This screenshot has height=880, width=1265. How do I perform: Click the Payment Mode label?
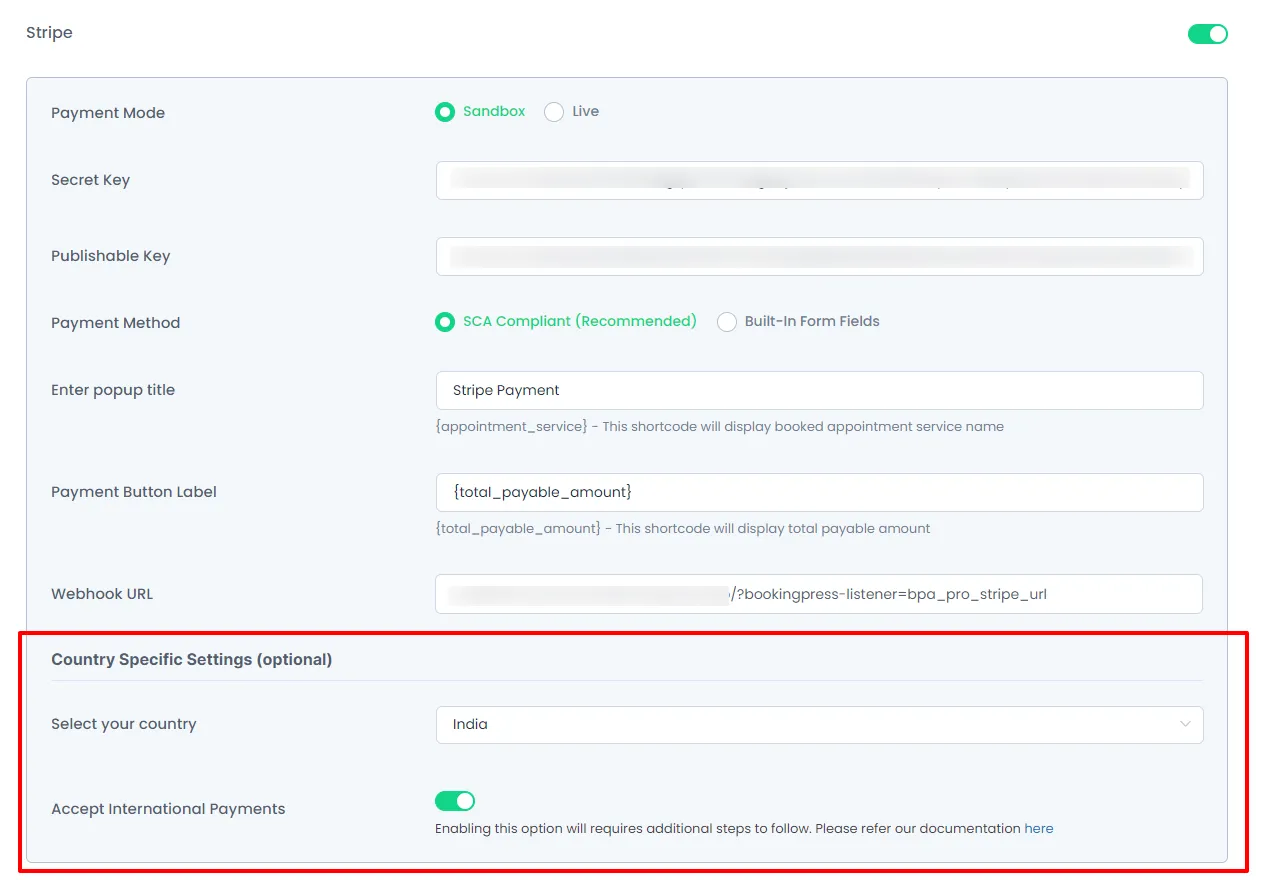click(x=108, y=112)
